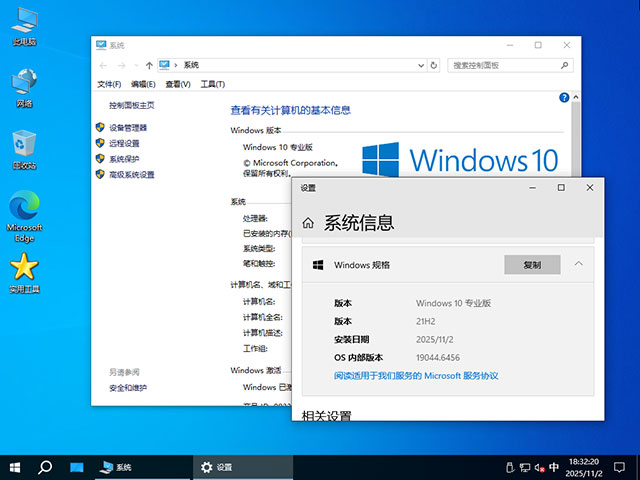Maximize the Settings window
This screenshot has width=640, height=480.
pyautogui.click(x=561, y=188)
